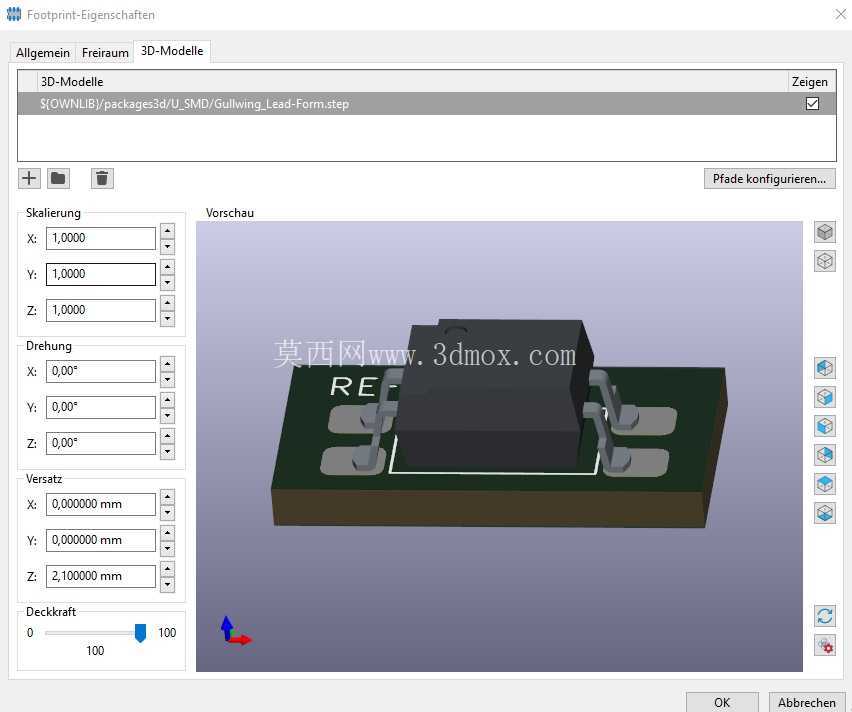This screenshot has width=852, height=712.
Task: Click the solid cube view icon at the top right of the preview
Action: point(825,232)
